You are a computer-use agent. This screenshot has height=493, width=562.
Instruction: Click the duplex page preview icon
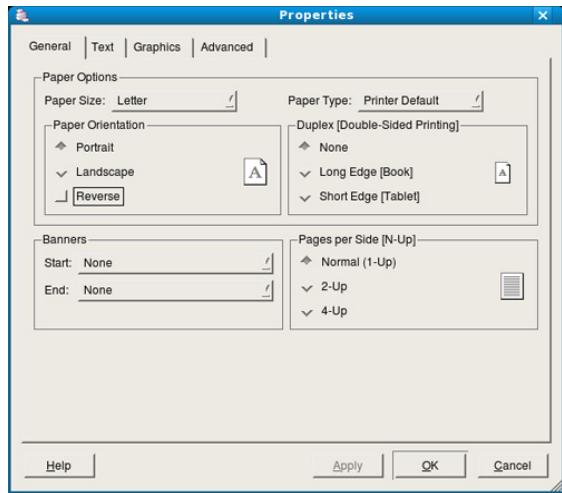pyautogui.click(x=503, y=173)
